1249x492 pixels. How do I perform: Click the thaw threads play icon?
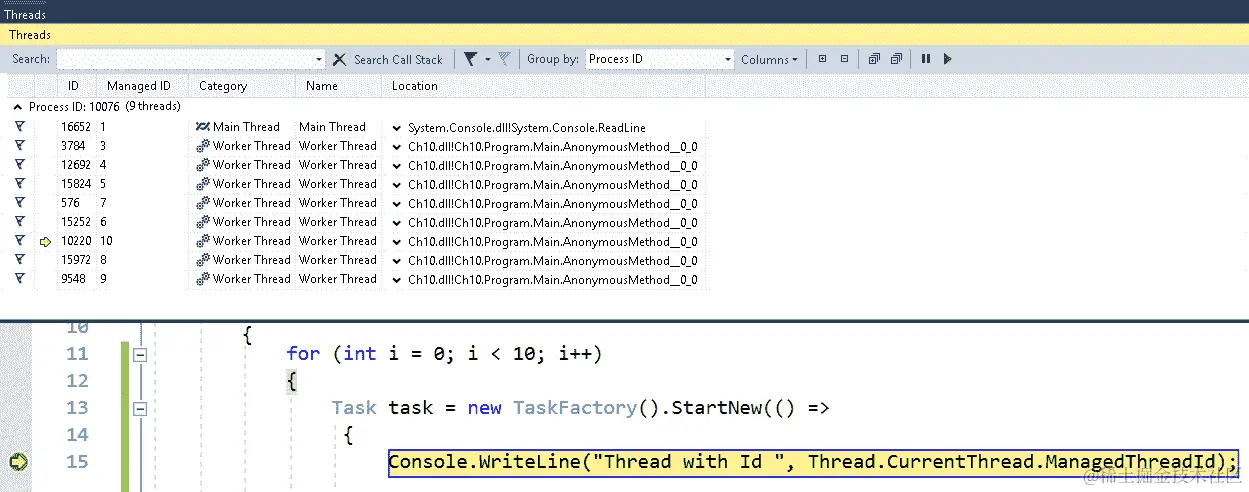coord(947,59)
